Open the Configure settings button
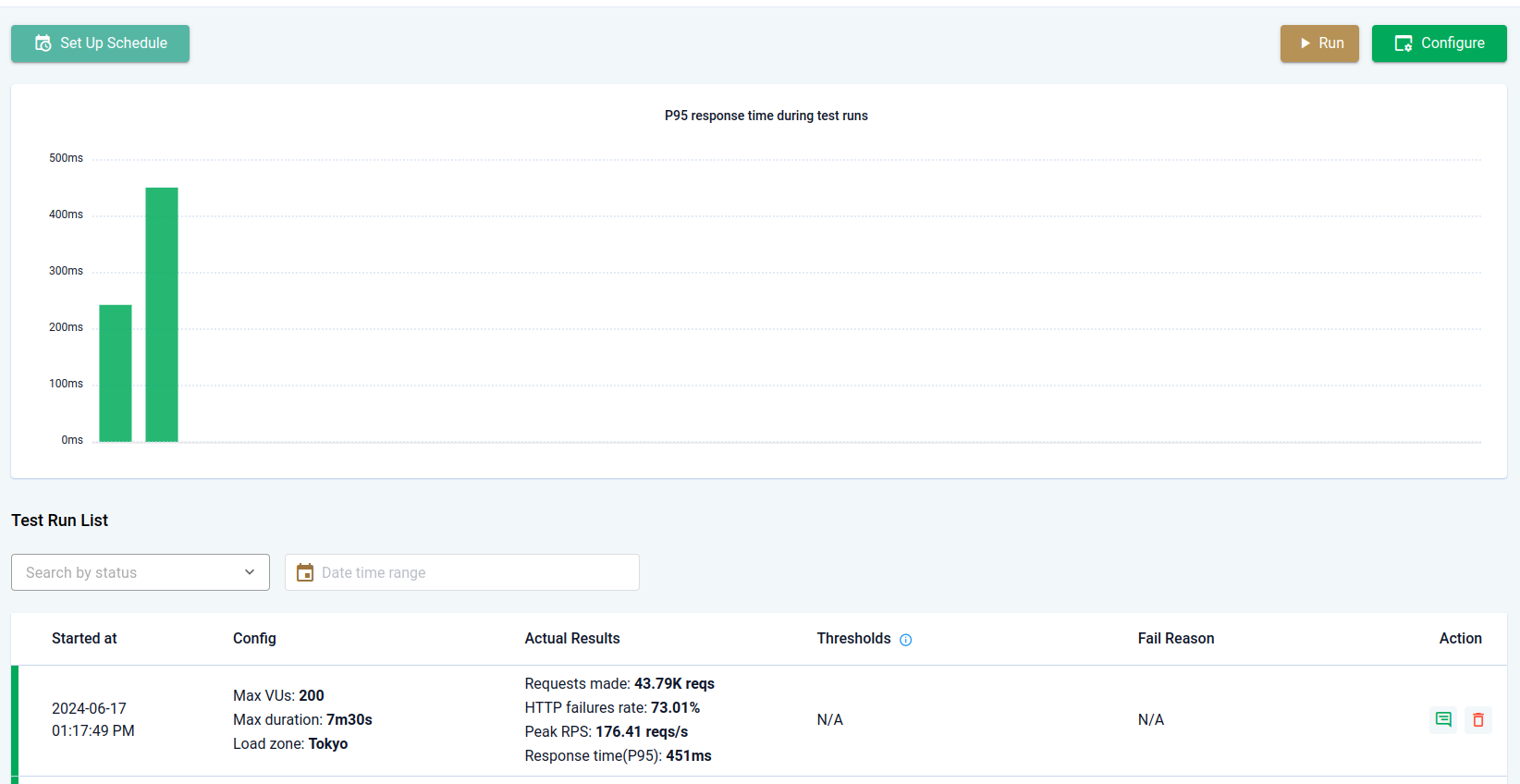 point(1439,43)
